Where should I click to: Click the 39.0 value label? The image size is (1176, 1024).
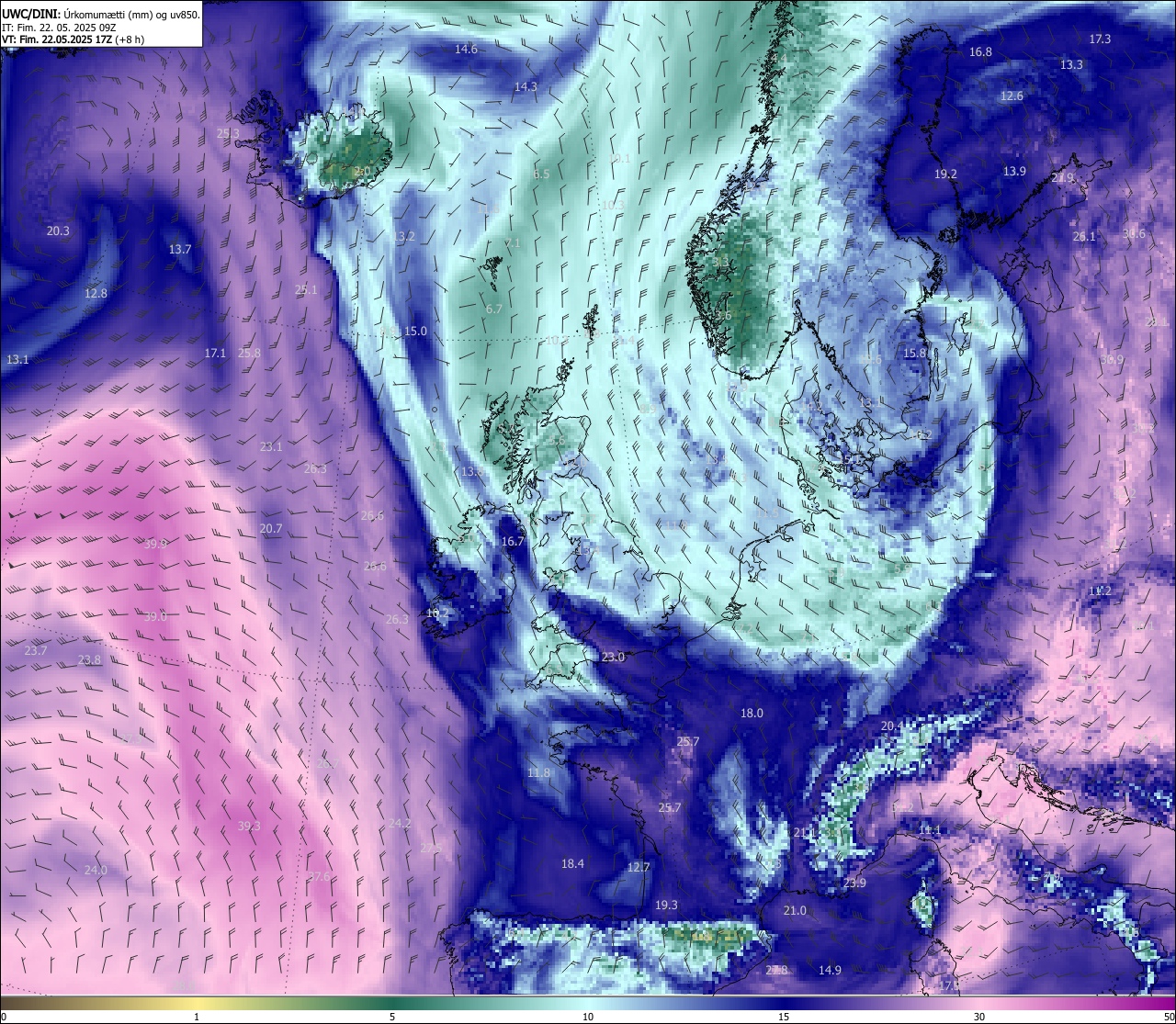coord(155,616)
